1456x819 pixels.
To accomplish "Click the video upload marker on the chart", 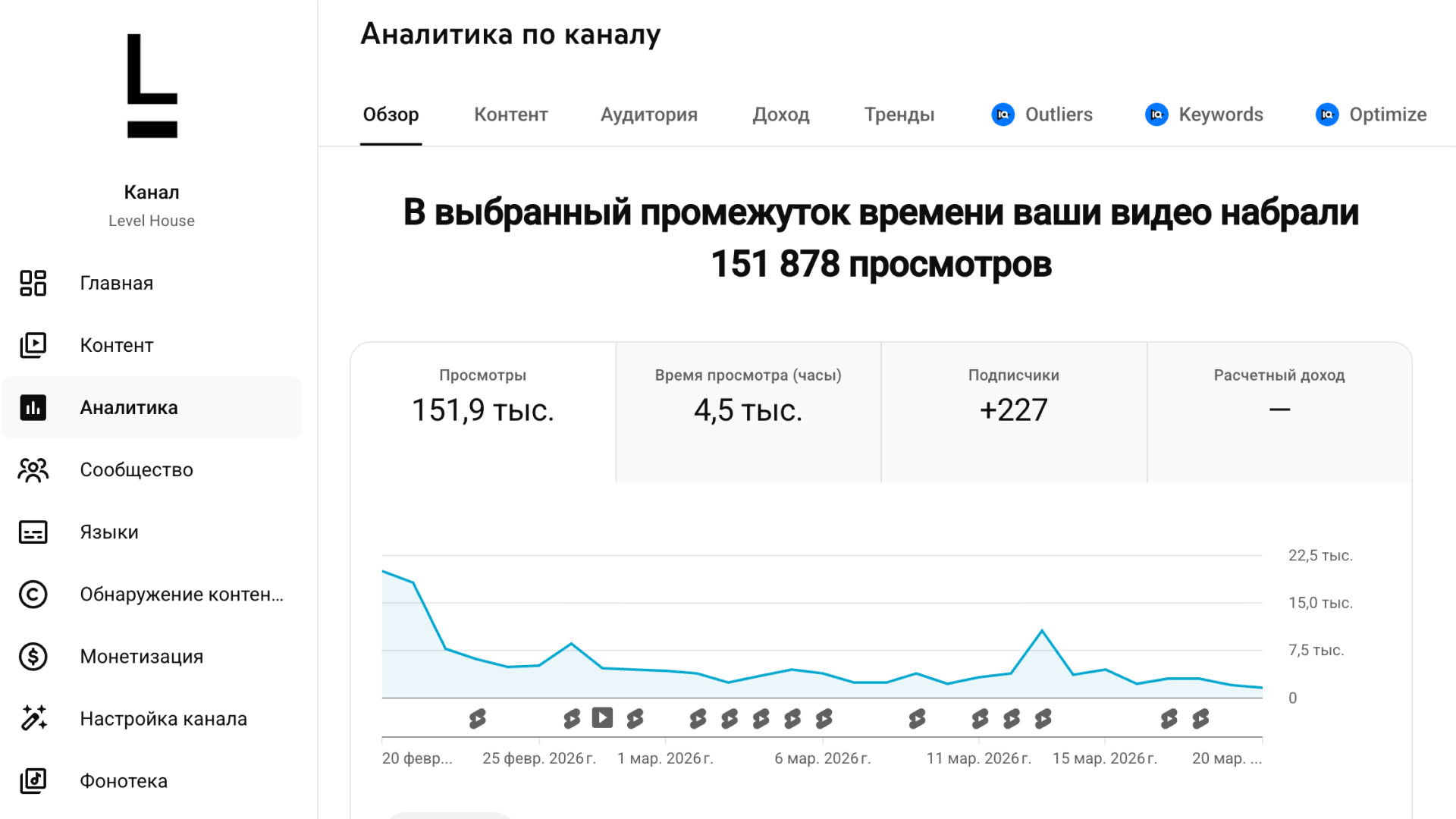I will [x=603, y=717].
